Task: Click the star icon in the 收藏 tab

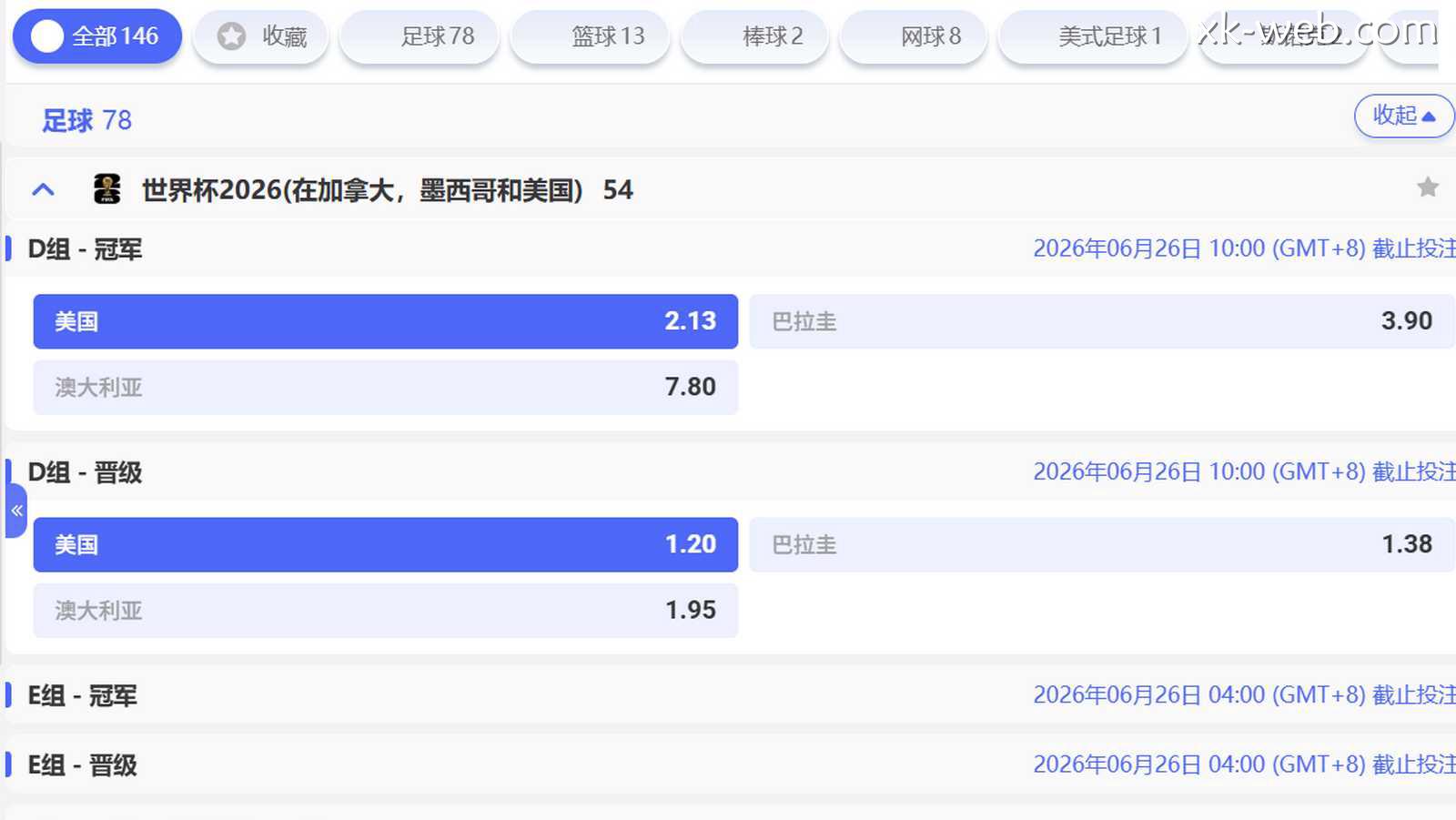Action: coord(231,36)
